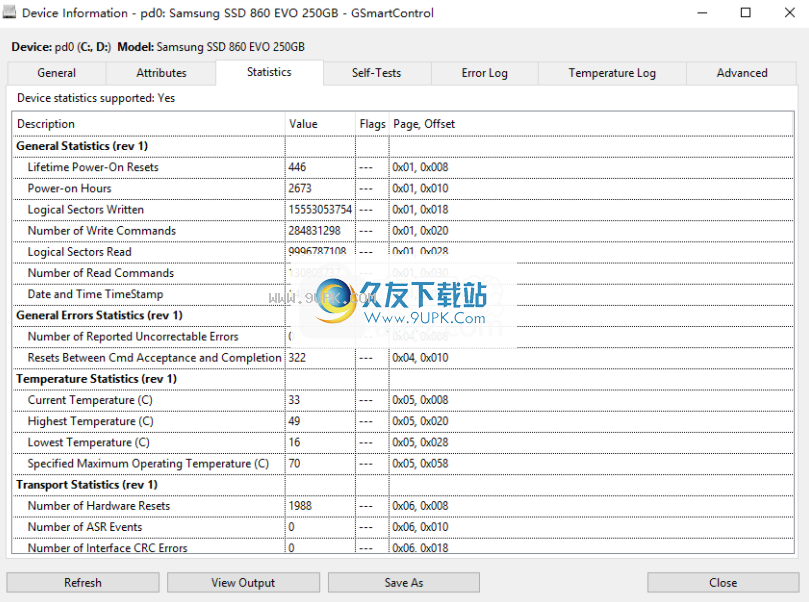Select the General Statistics (rev 1) row
Screen dimensions: 809x602
click(403, 146)
